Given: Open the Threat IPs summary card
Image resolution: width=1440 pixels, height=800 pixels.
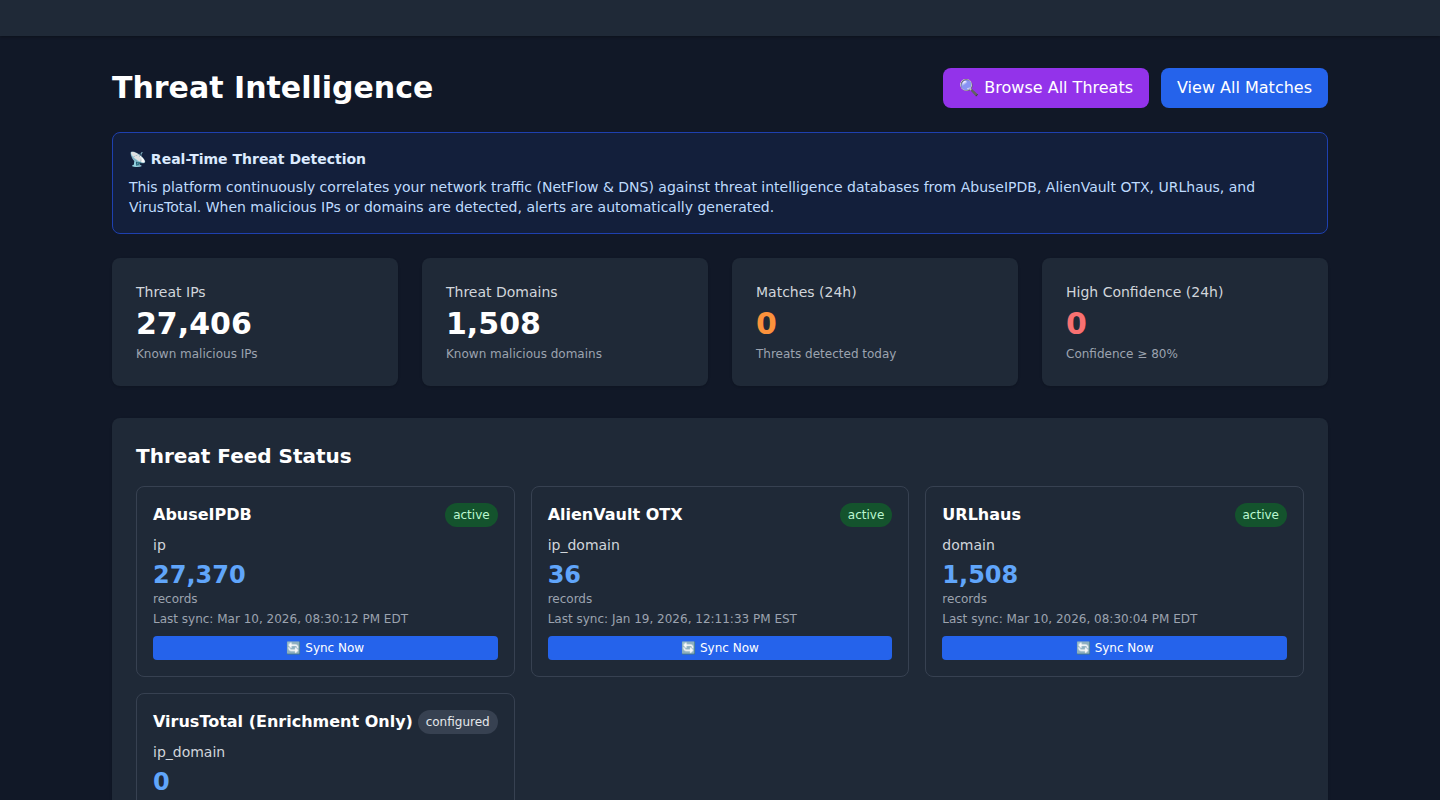Looking at the screenshot, I should (255, 321).
